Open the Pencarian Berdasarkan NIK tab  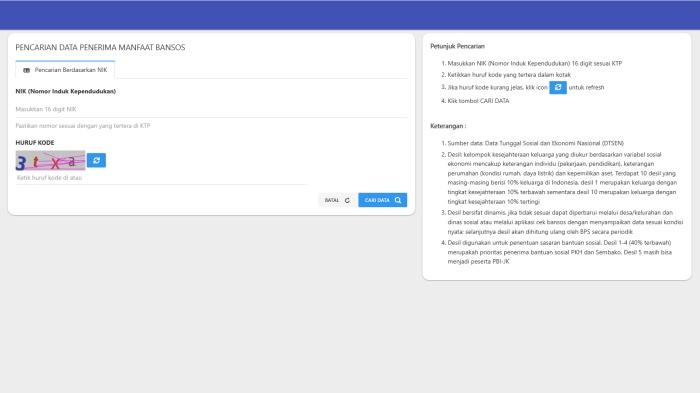(x=65, y=70)
